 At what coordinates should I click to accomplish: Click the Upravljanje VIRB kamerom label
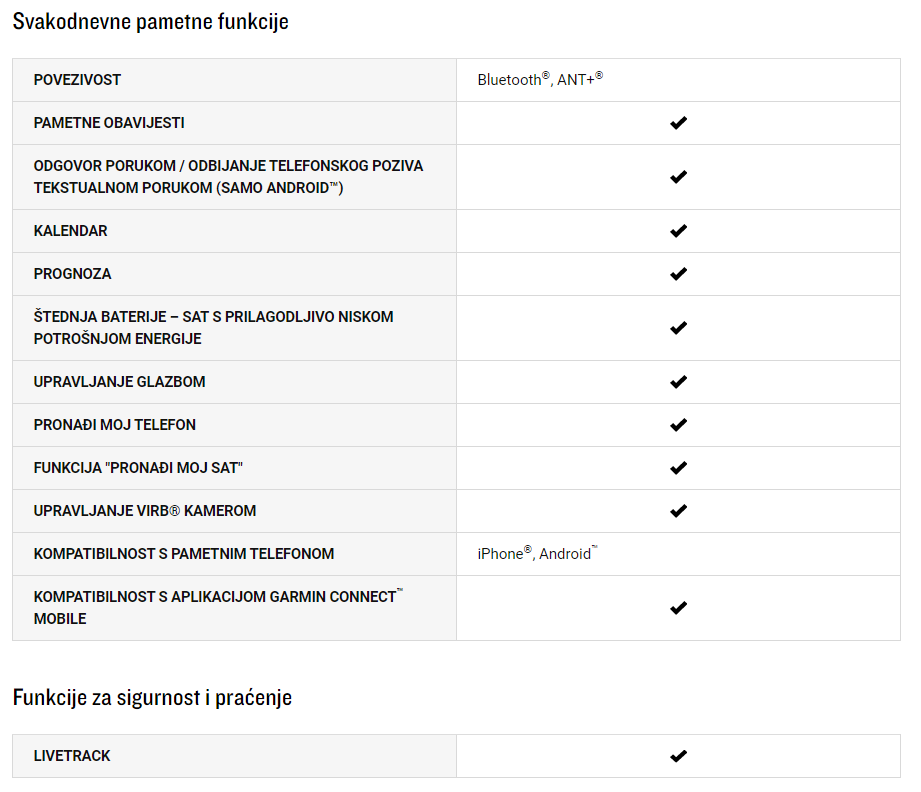tap(144, 511)
